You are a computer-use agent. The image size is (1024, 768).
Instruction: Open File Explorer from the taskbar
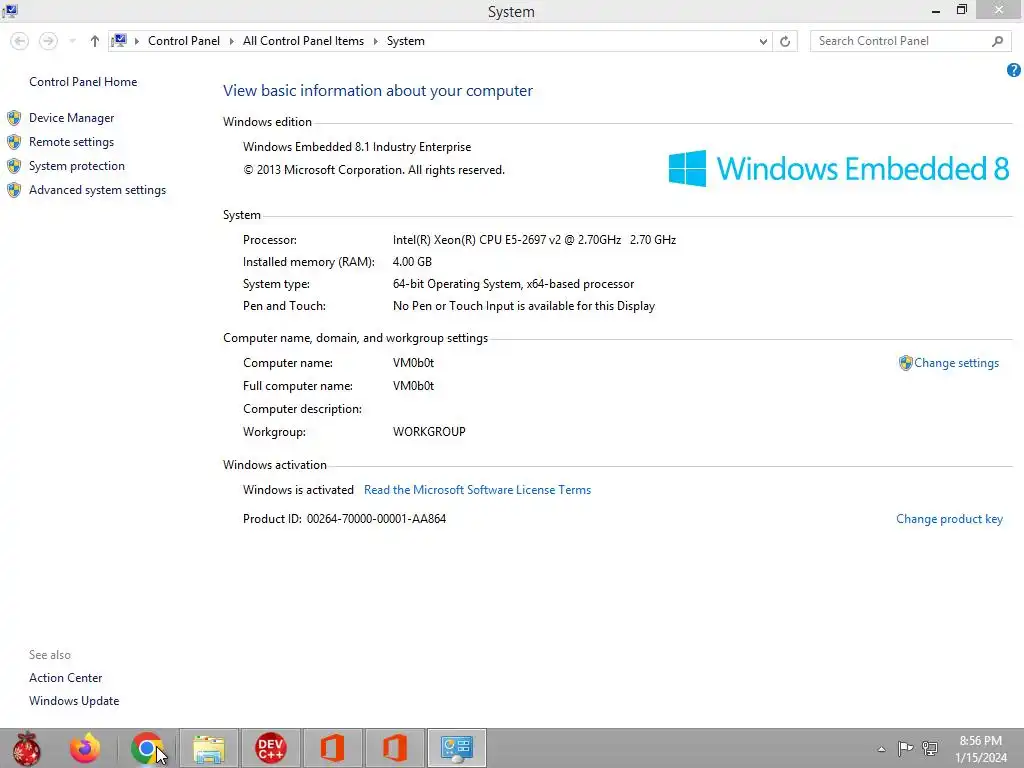click(209, 748)
